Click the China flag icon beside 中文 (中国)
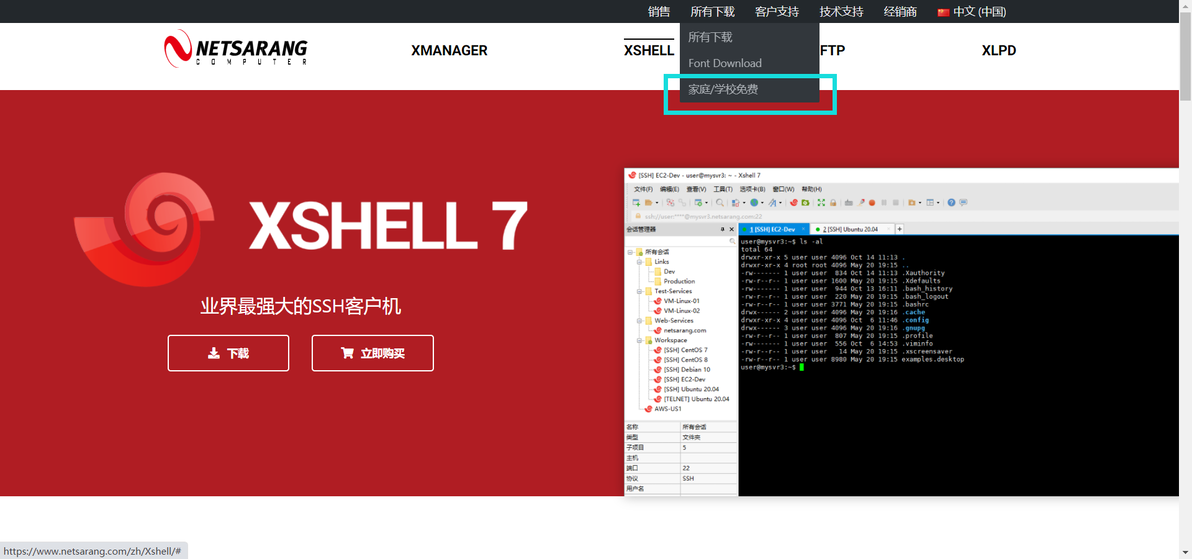Image resolution: width=1192 pixels, height=559 pixels. [x=943, y=11]
